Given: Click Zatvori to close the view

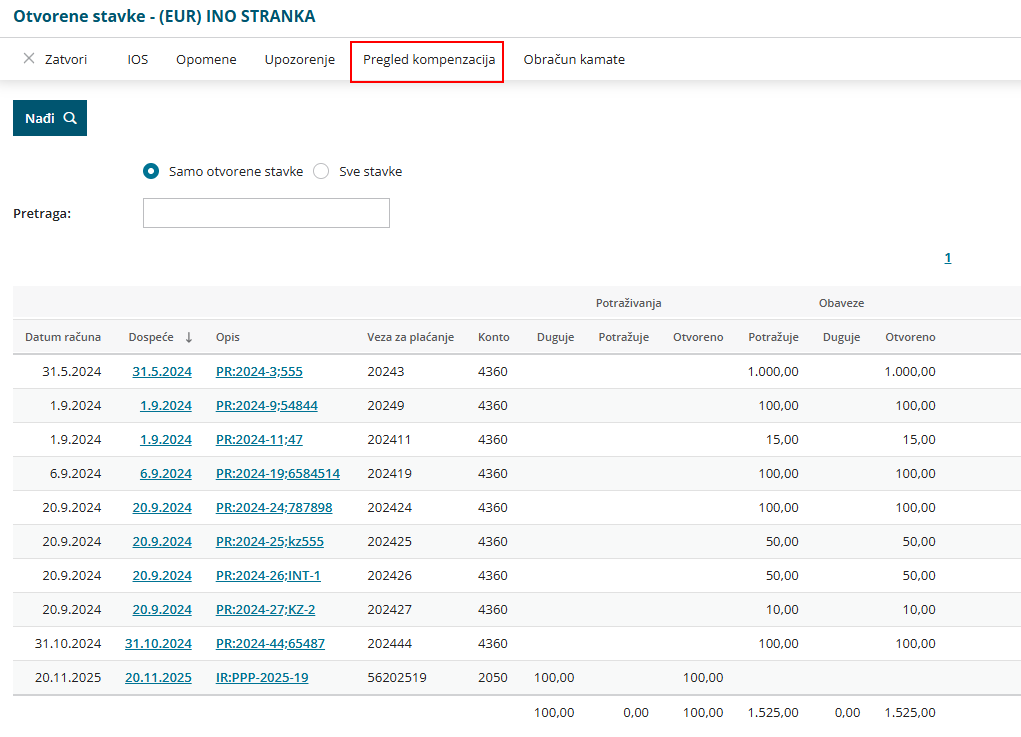Looking at the screenshot, I should (x=66, y=59).
